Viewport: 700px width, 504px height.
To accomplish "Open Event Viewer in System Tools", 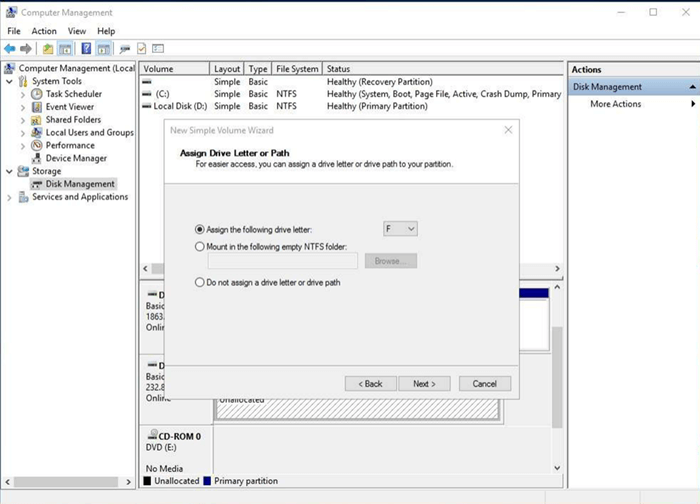I will click(69, 107).
